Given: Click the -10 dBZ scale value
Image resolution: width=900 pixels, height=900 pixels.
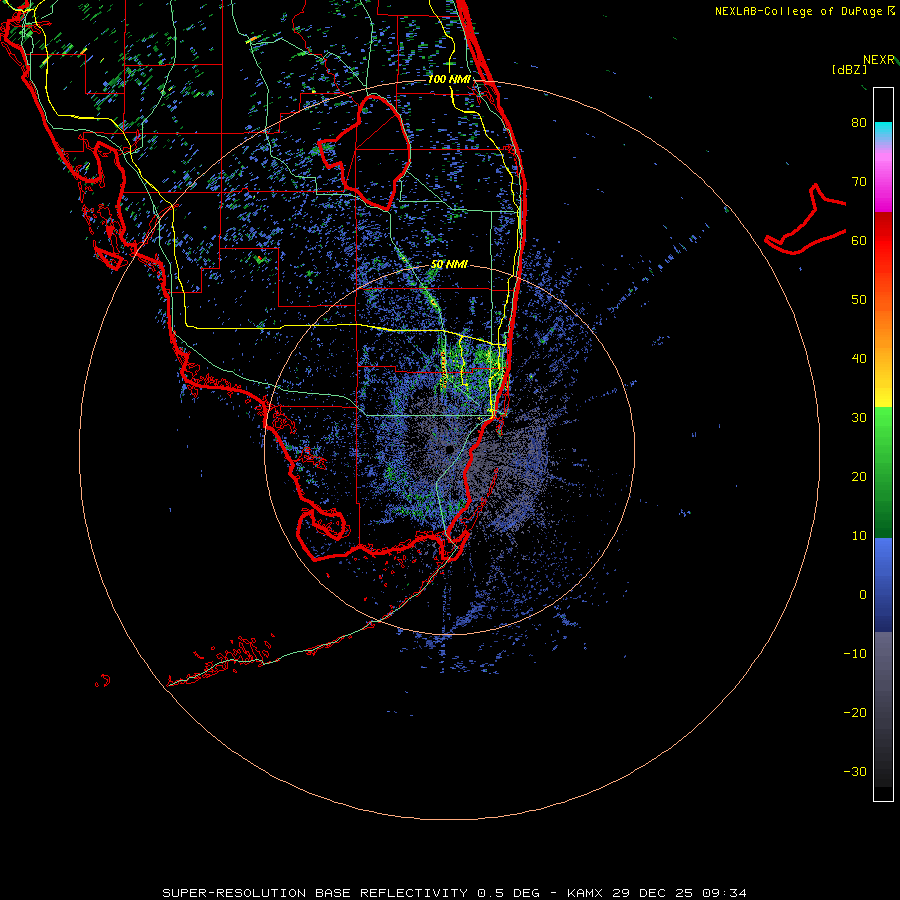Looking at the screenshot, I should click(x=855, y=654).
